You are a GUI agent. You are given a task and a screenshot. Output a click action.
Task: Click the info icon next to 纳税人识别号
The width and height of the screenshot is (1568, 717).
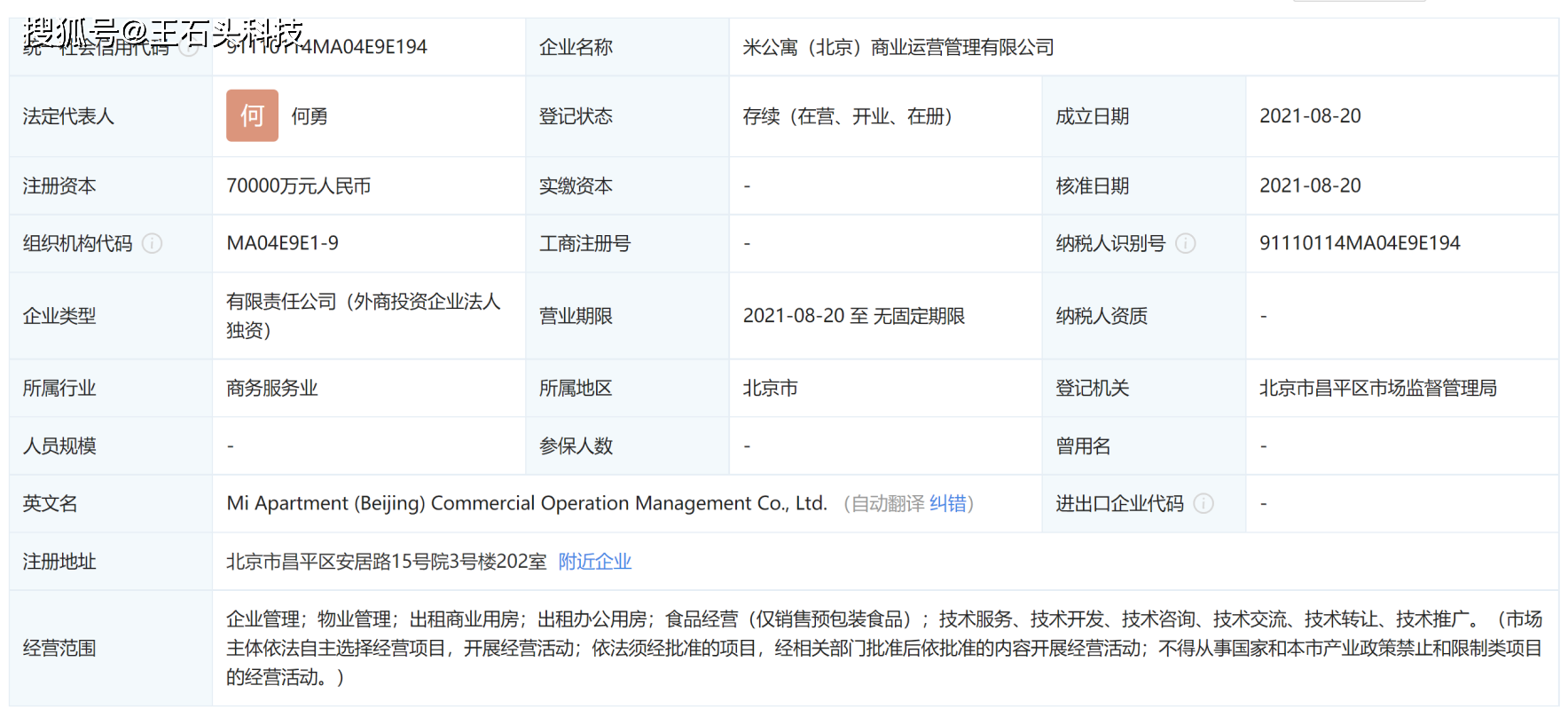pos(1186,243)
